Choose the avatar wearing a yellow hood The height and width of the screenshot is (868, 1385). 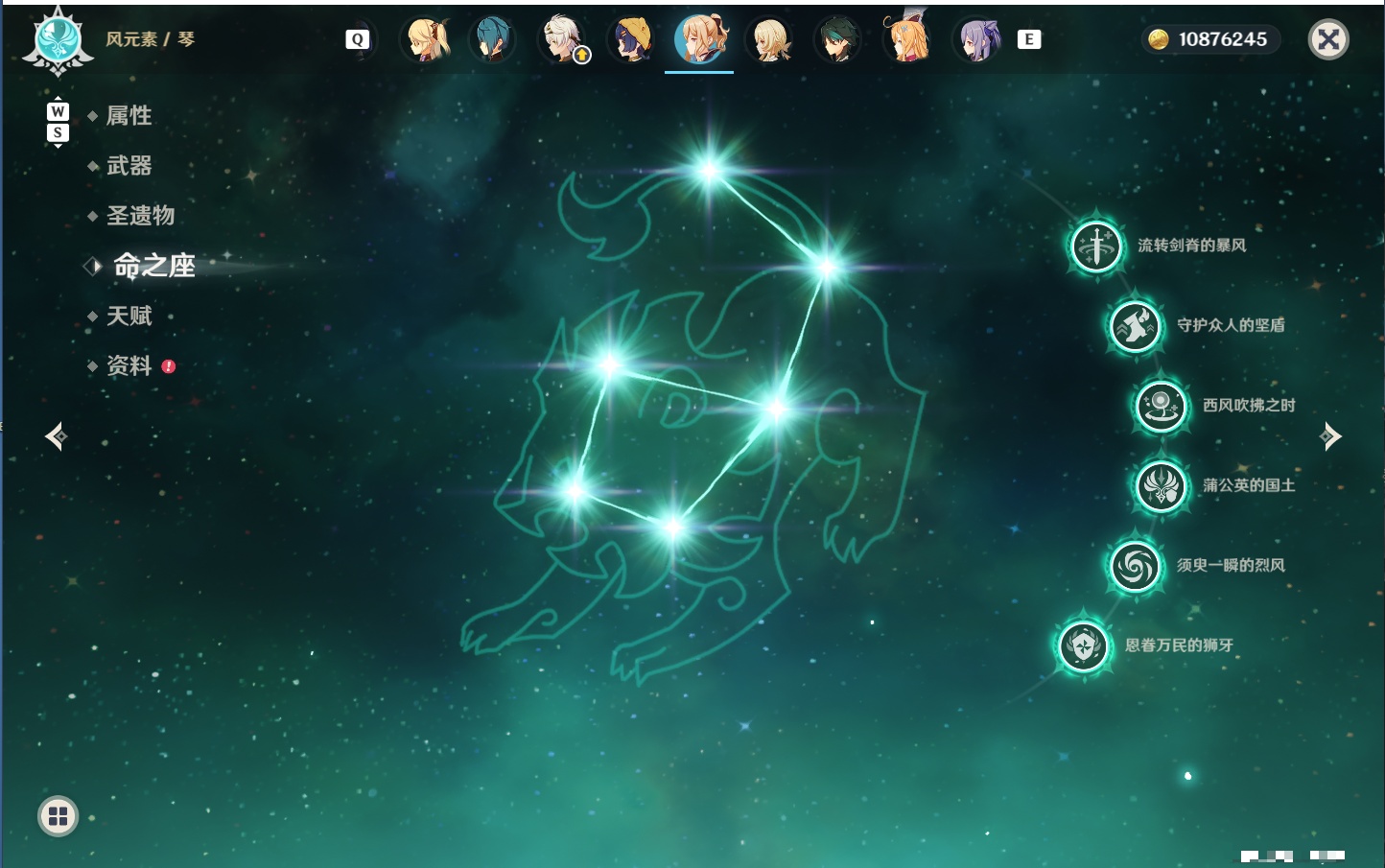pyautogui.click(x=631, y=39)
